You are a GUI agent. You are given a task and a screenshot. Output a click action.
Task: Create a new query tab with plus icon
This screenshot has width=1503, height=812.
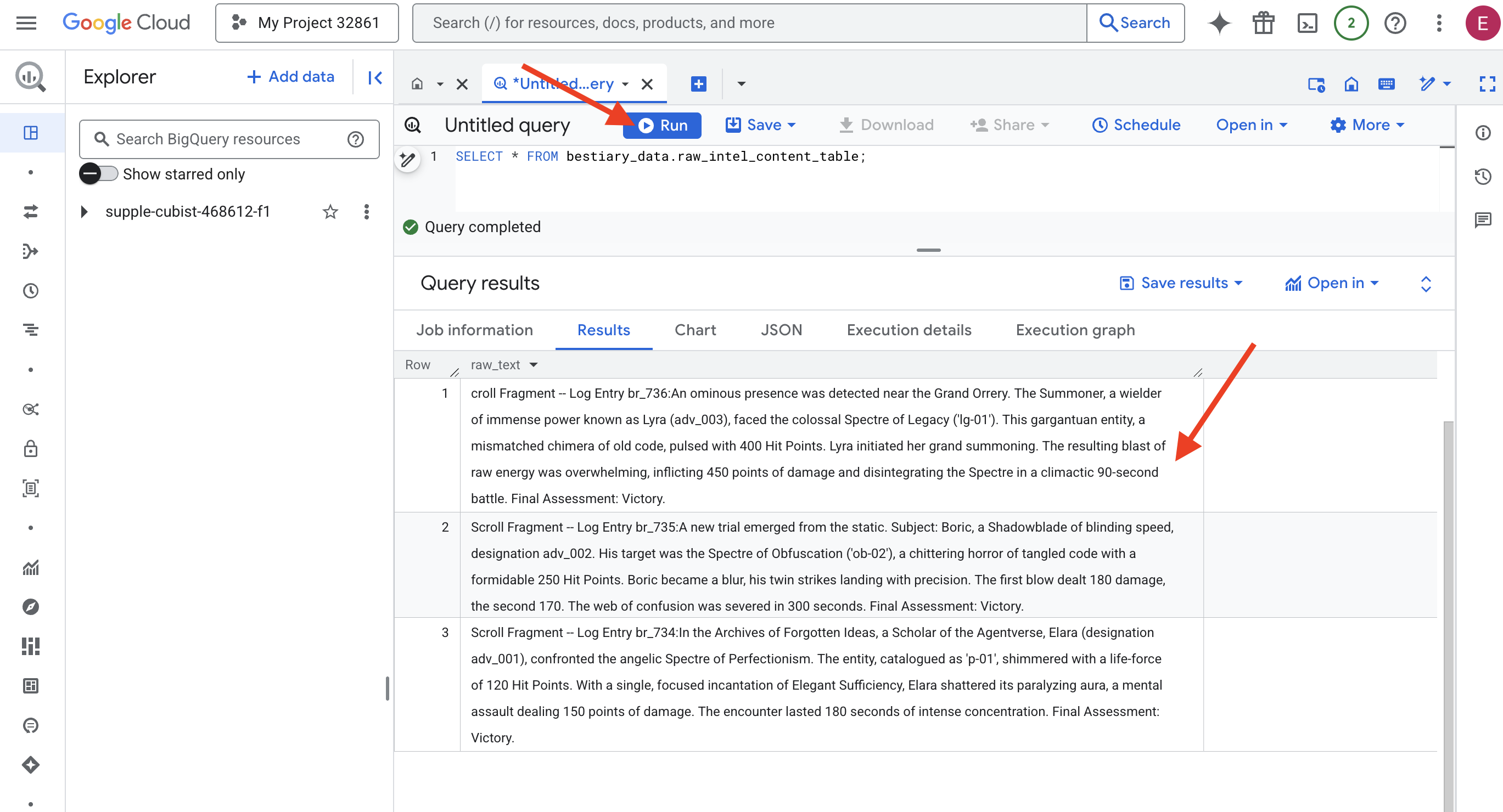(698, 84)
